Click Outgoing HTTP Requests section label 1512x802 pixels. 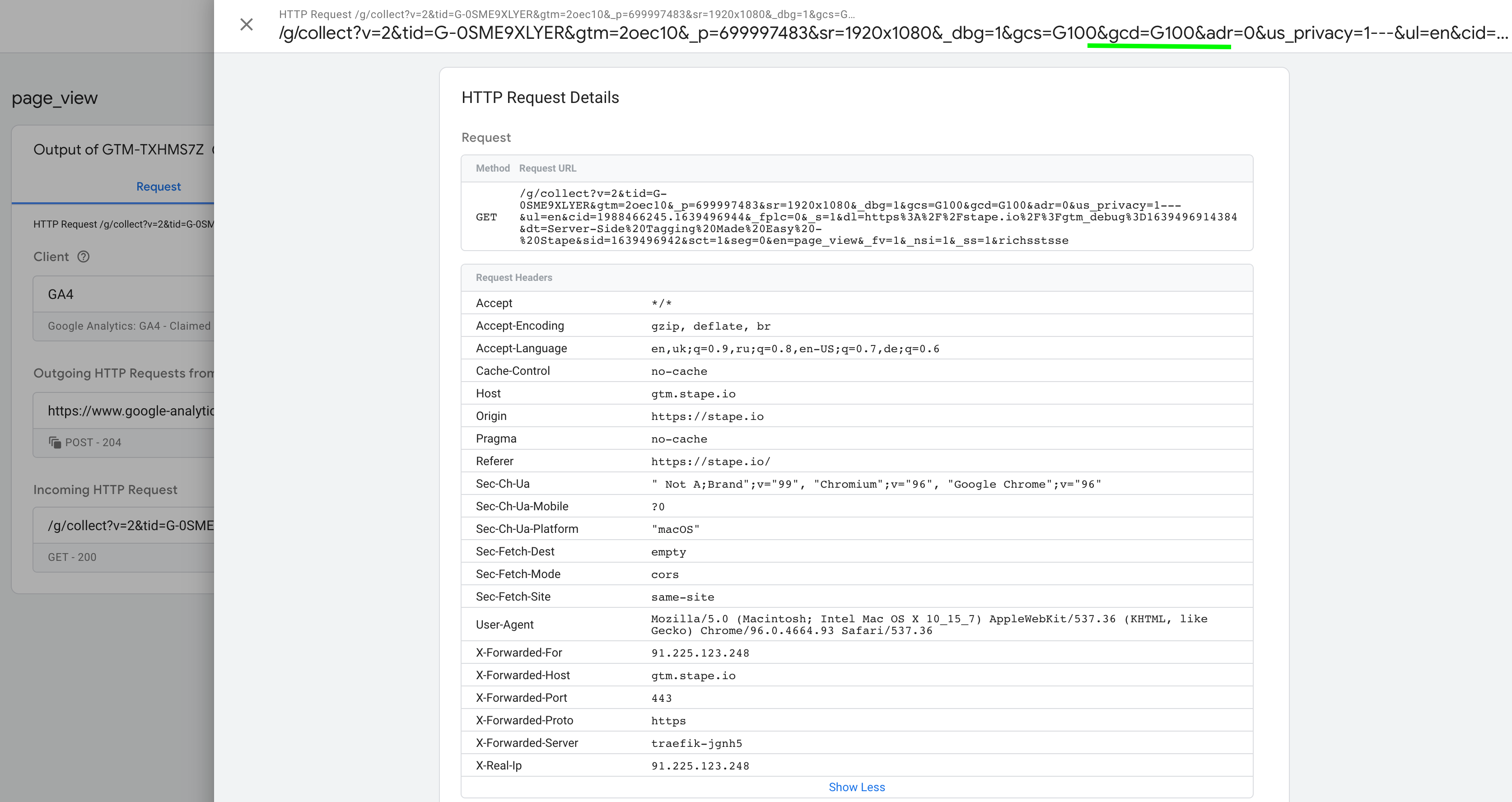[124, 373]
